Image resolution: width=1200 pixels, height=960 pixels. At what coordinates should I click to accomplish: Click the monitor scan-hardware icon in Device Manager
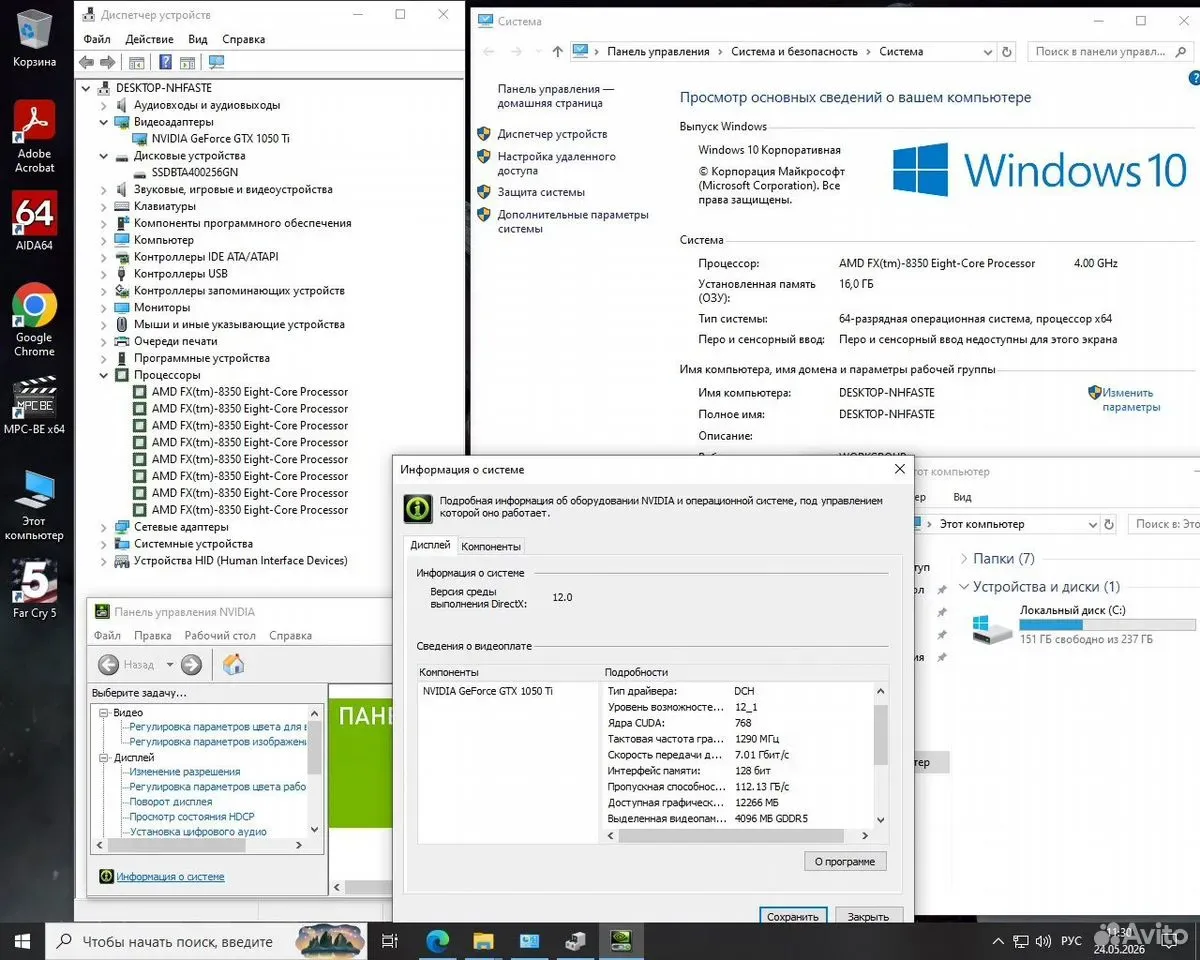pyautogui.click(x=216, y=62)
